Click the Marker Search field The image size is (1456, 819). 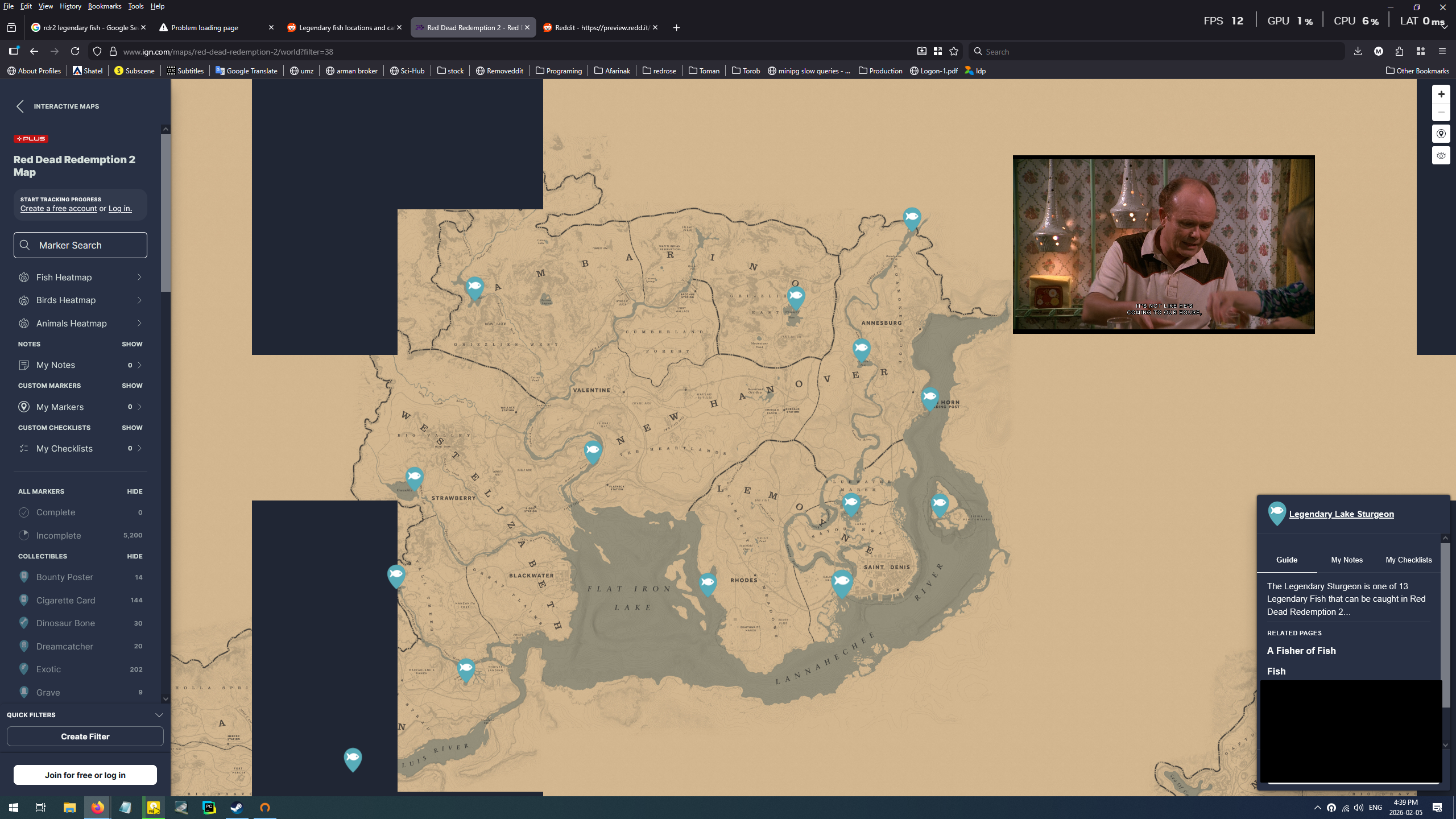tap(80, 245)
